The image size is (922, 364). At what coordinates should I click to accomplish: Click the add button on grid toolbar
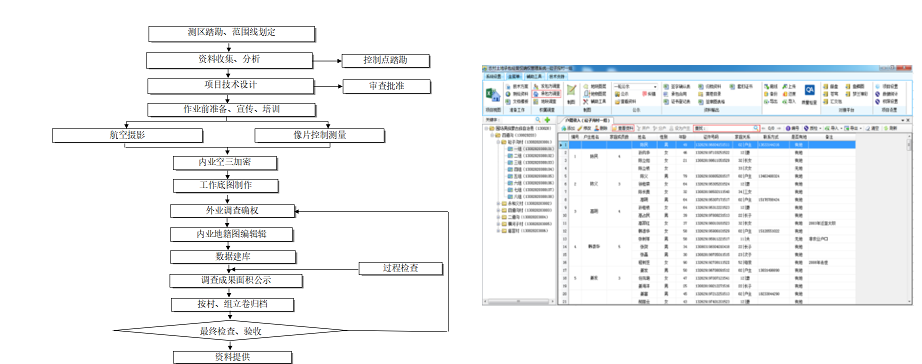click(568, 128)
